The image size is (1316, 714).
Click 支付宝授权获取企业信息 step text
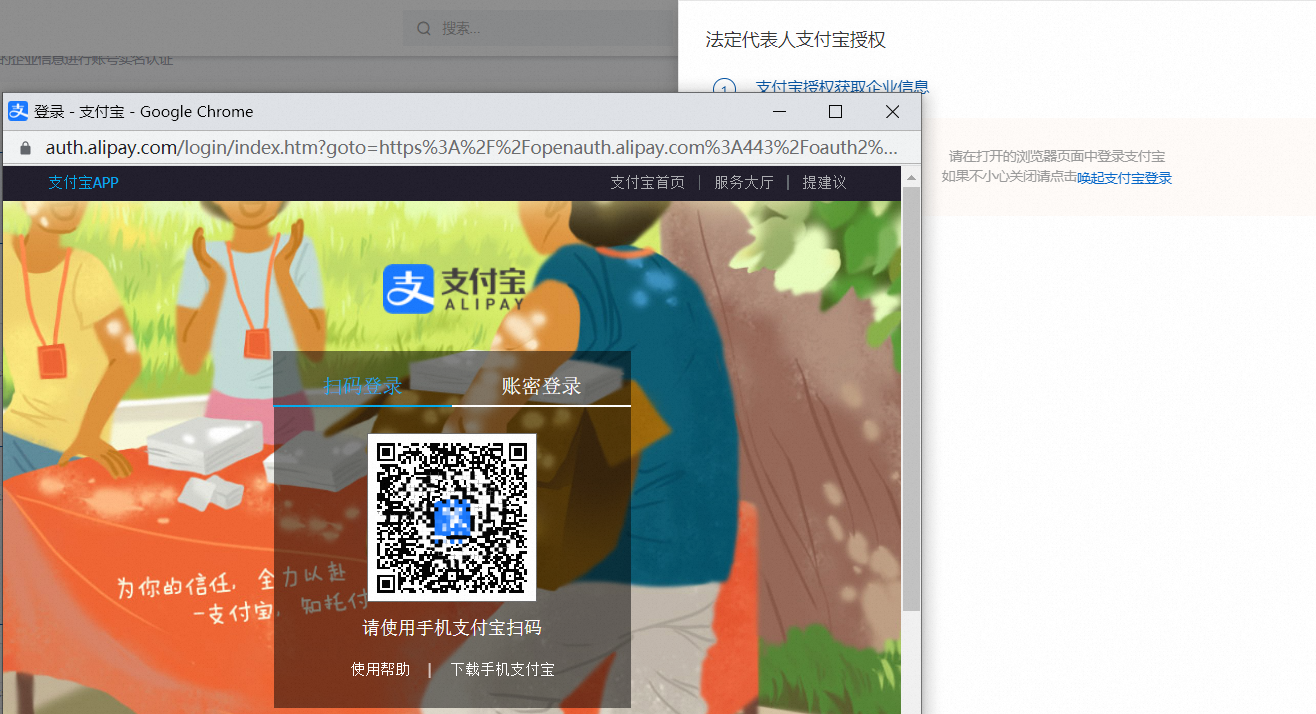tap(842, 87)
